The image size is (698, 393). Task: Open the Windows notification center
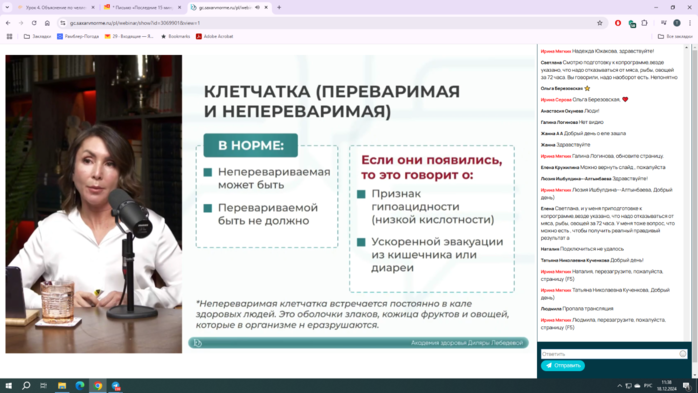coord(687,386)
